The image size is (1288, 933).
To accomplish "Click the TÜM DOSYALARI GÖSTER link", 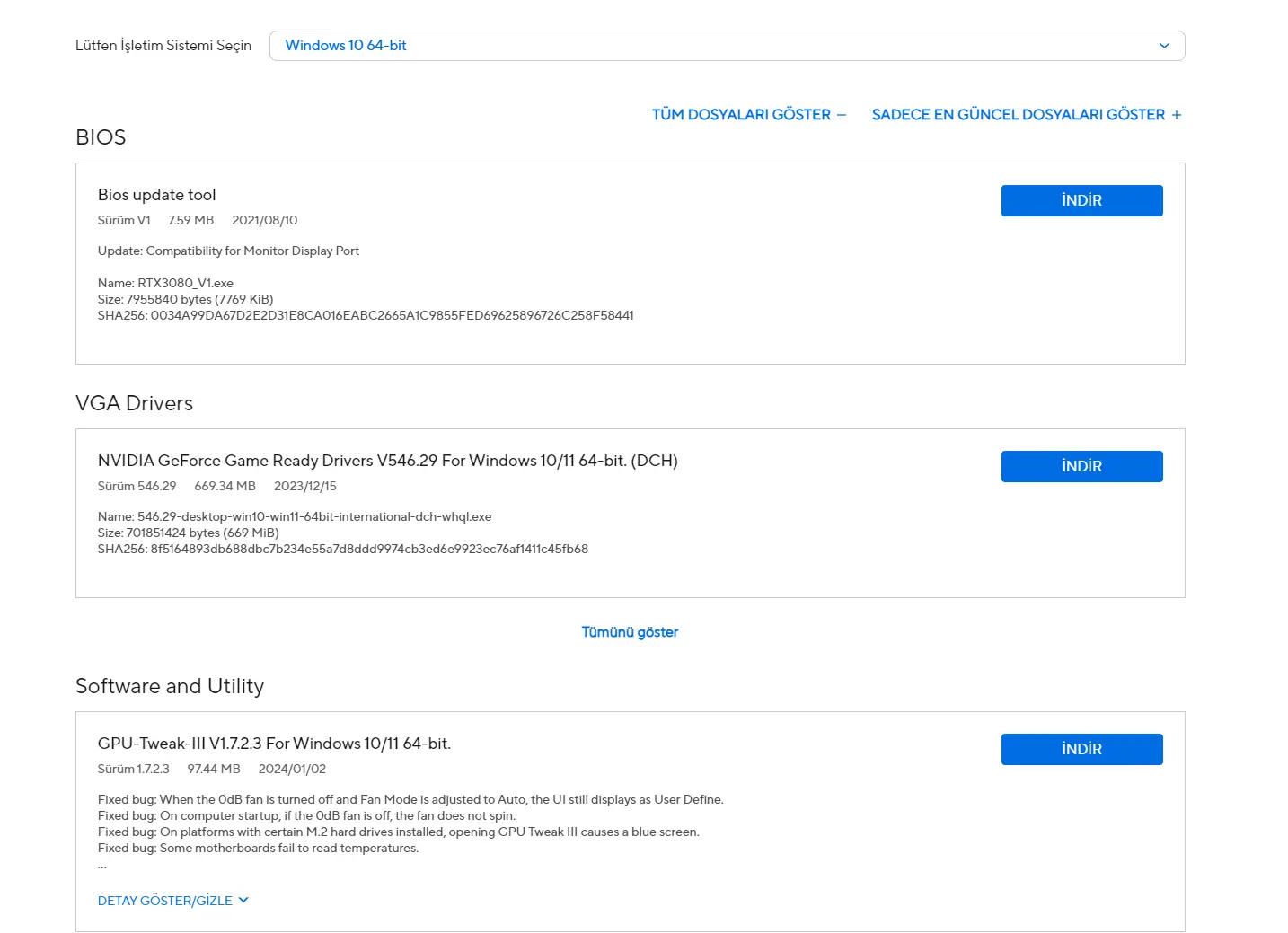I will point(749,115).
